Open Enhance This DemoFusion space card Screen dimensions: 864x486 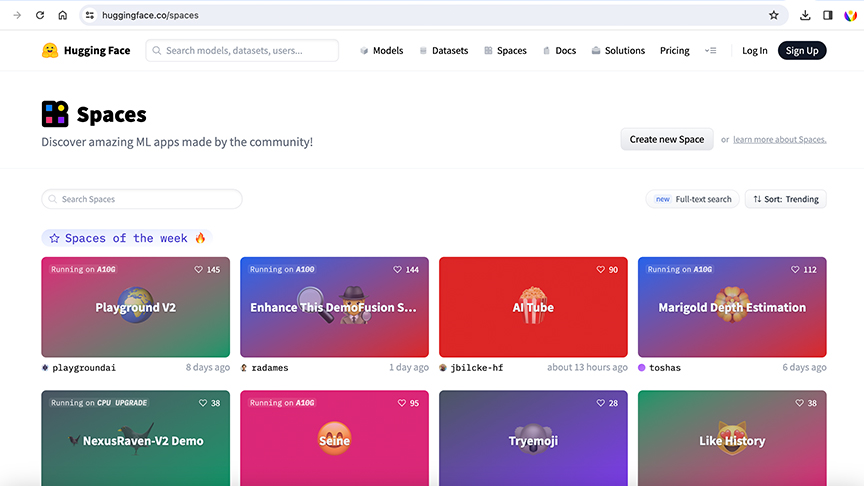pyautogui.click(x=334, y=307)
